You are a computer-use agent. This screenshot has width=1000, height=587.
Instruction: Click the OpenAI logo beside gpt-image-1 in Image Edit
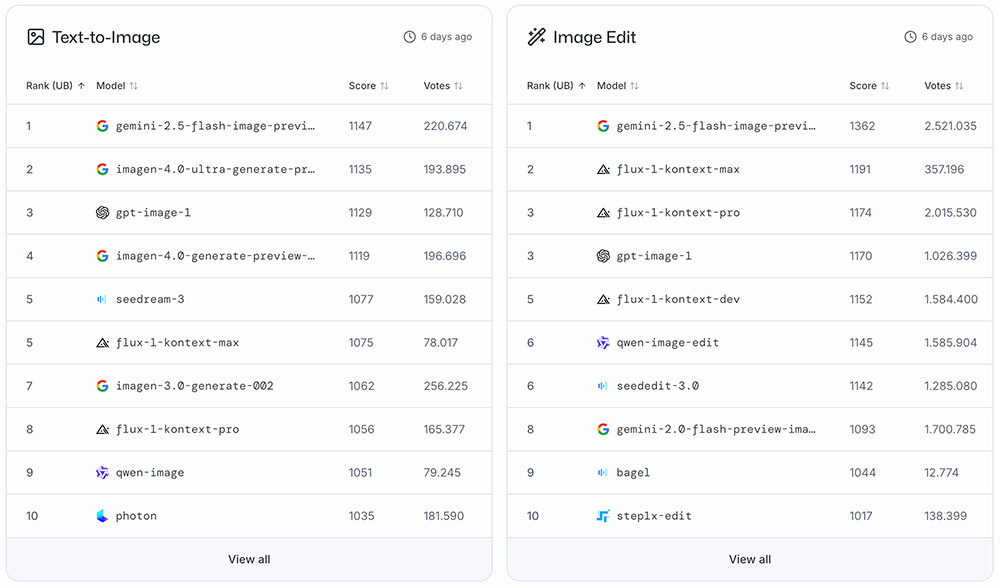coord(603,256)
